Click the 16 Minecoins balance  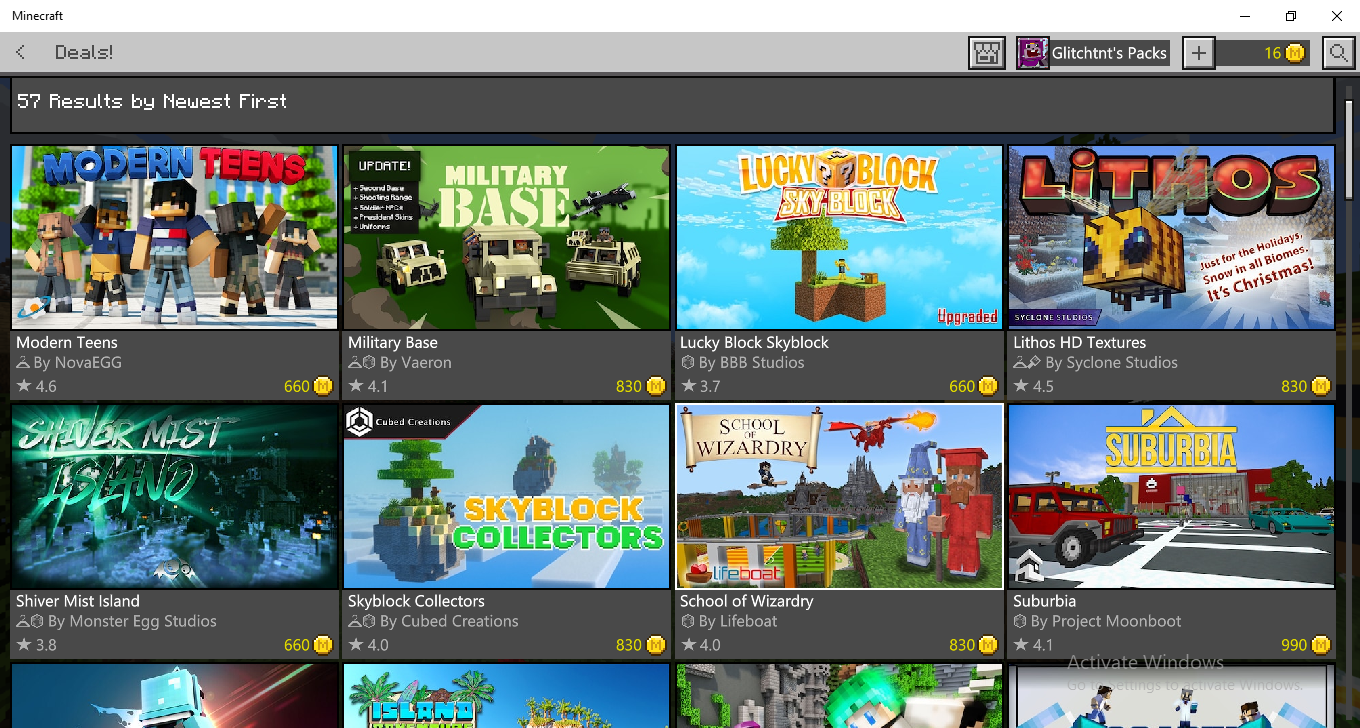coord(1263,53)
